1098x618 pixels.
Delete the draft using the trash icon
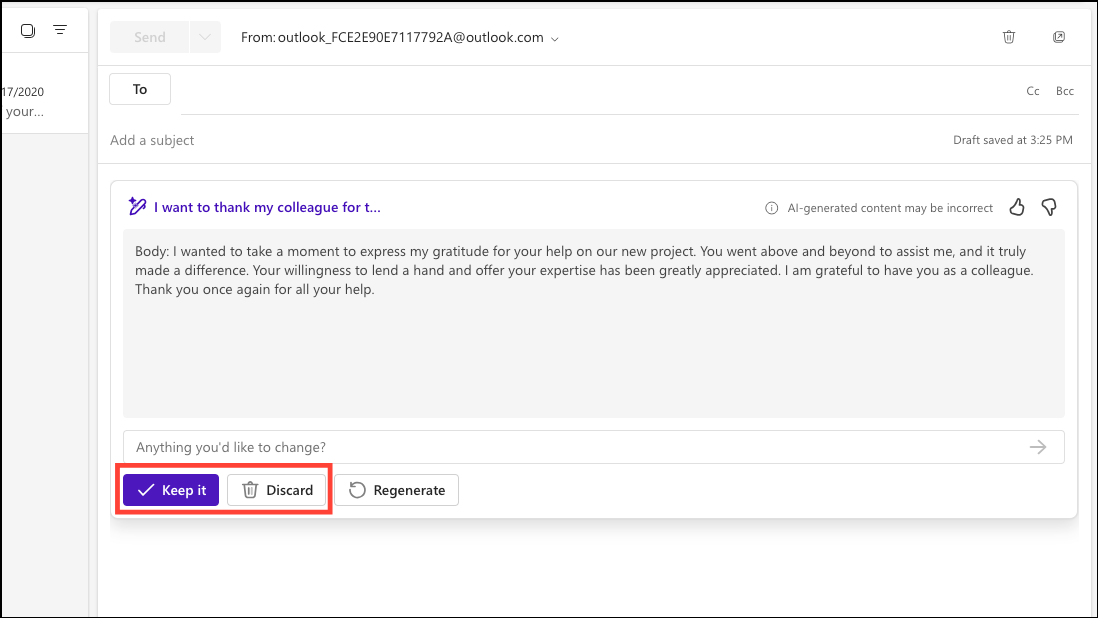click(1008, 36)
